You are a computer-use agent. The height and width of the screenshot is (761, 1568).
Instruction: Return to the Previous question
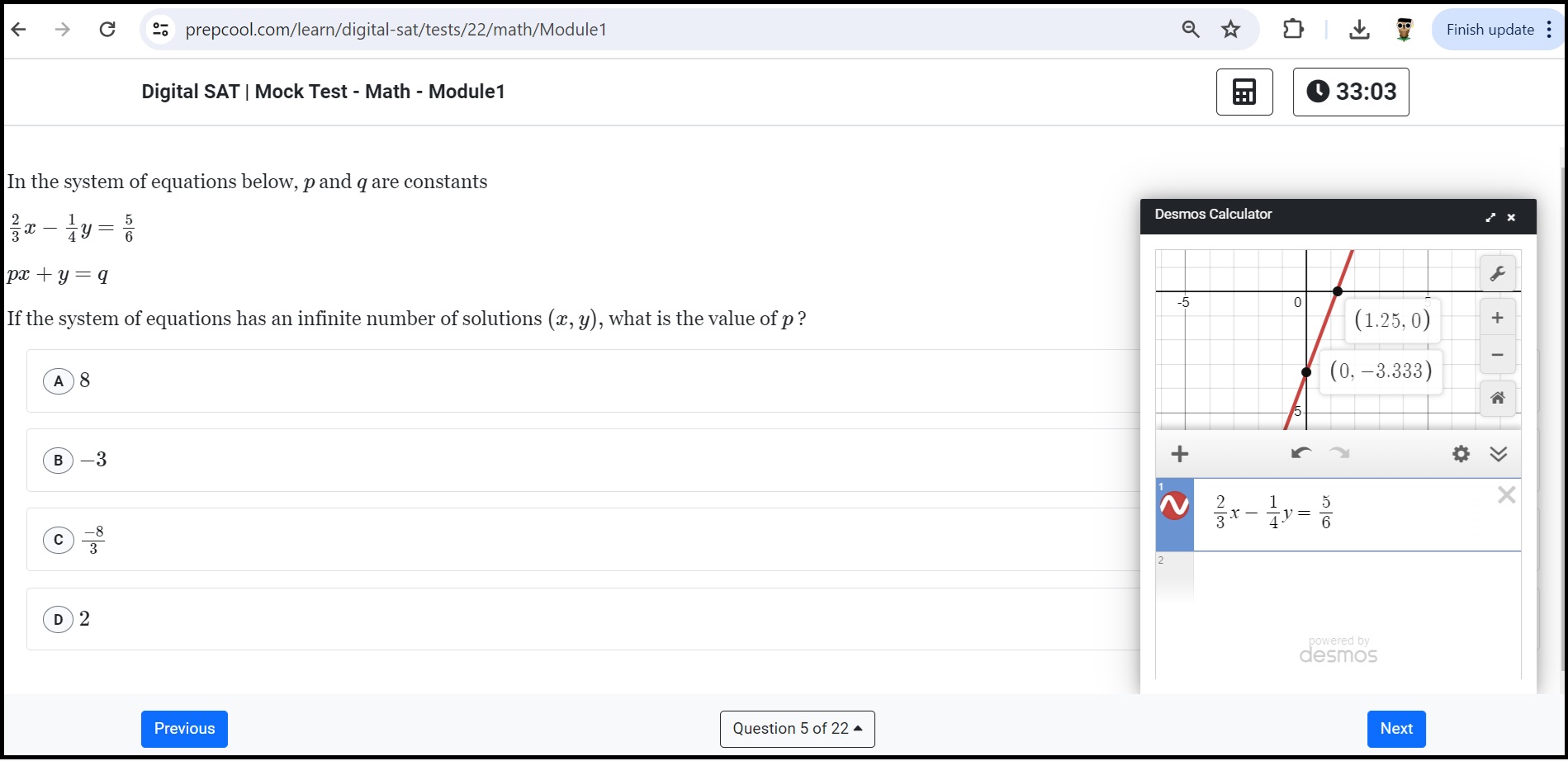(184, 729)
